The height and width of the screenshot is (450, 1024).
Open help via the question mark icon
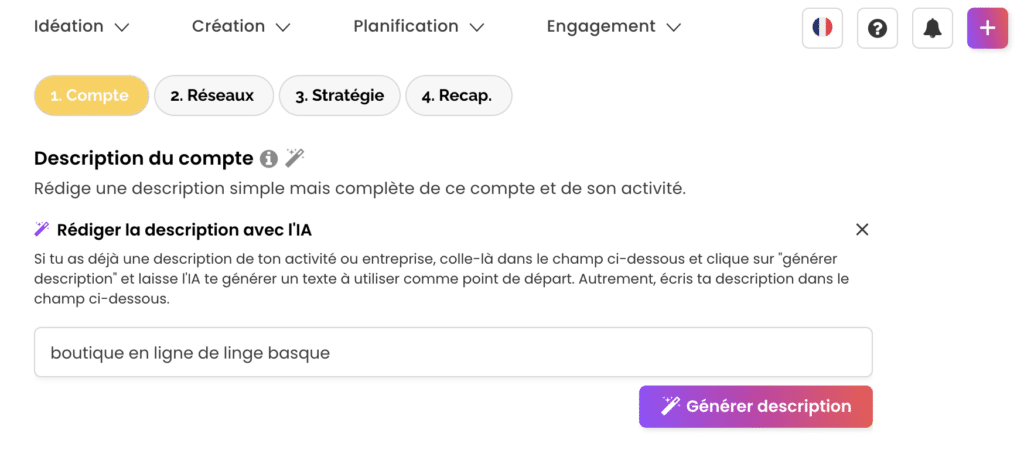click(x=877, y=28)
